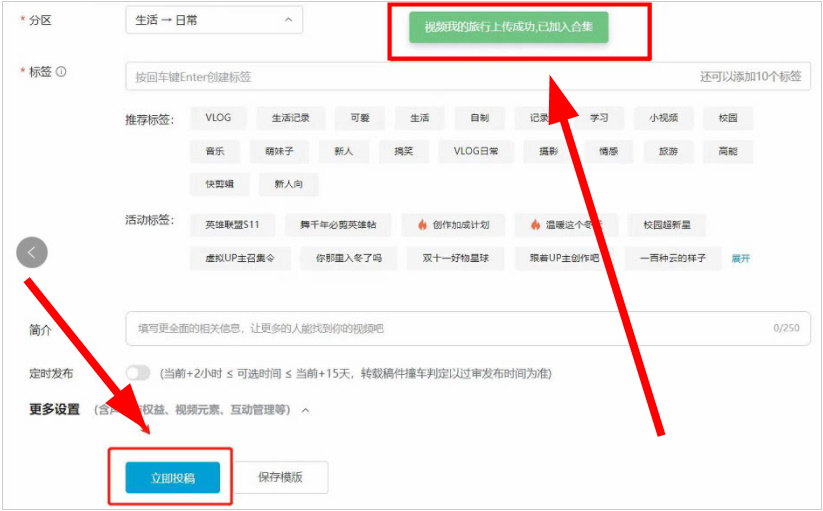Click the 保存模版 button

click(x=280, y=477)
